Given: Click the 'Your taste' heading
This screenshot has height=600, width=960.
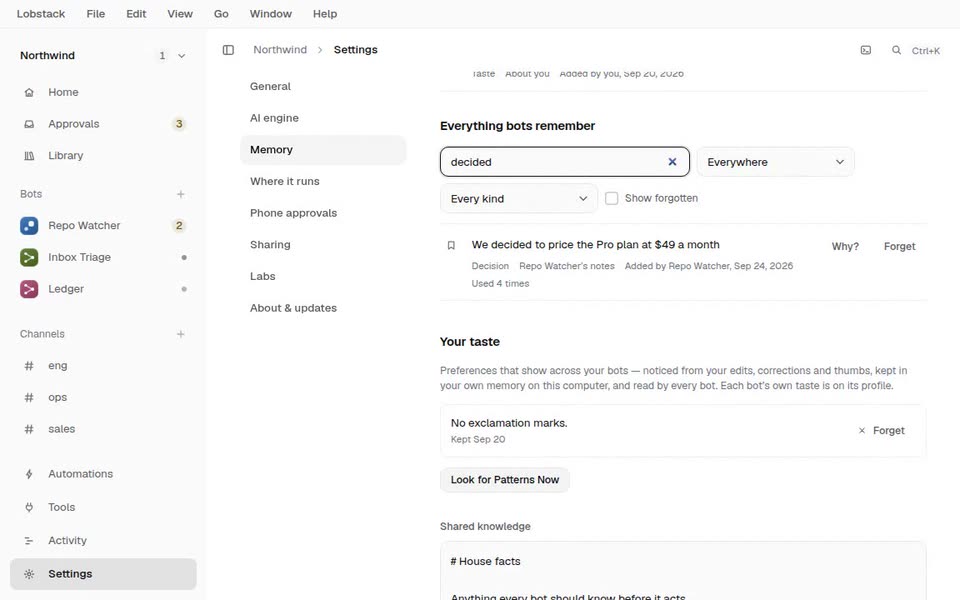Looking at the screenshot, I should tap(470, 342).
